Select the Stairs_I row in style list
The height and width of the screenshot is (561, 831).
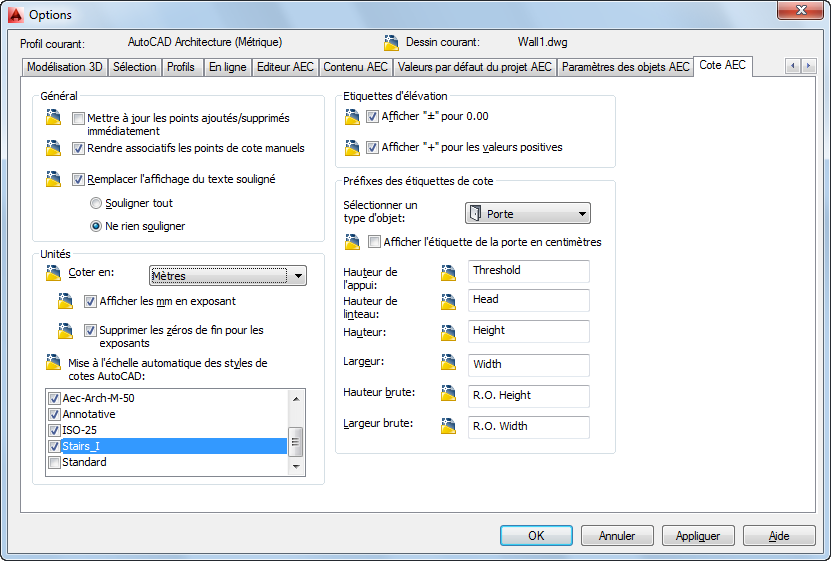click(167, 446)
